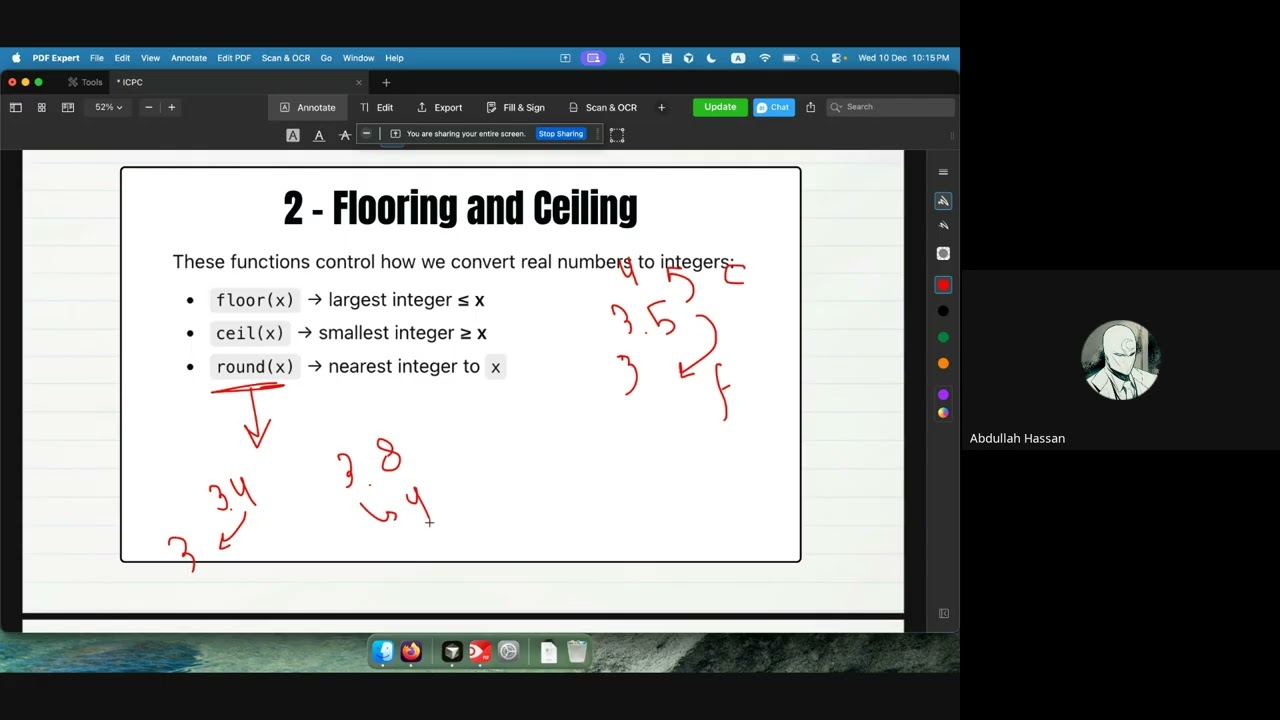Select the Export mode tab
The width and height of the screenshot is (1280, 720).
coord(439,107)
